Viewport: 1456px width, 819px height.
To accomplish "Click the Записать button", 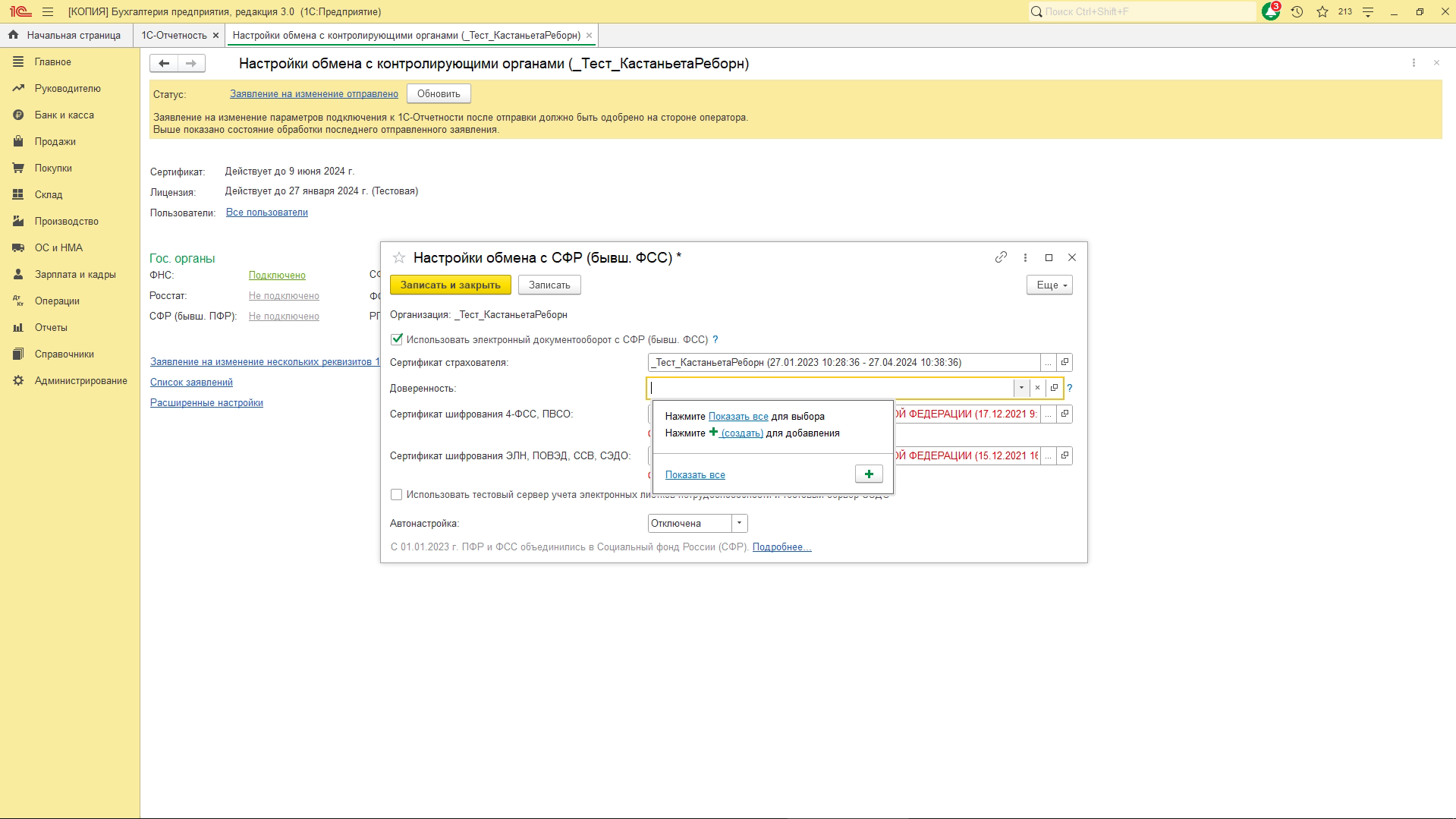I will [x=549, y=285].
